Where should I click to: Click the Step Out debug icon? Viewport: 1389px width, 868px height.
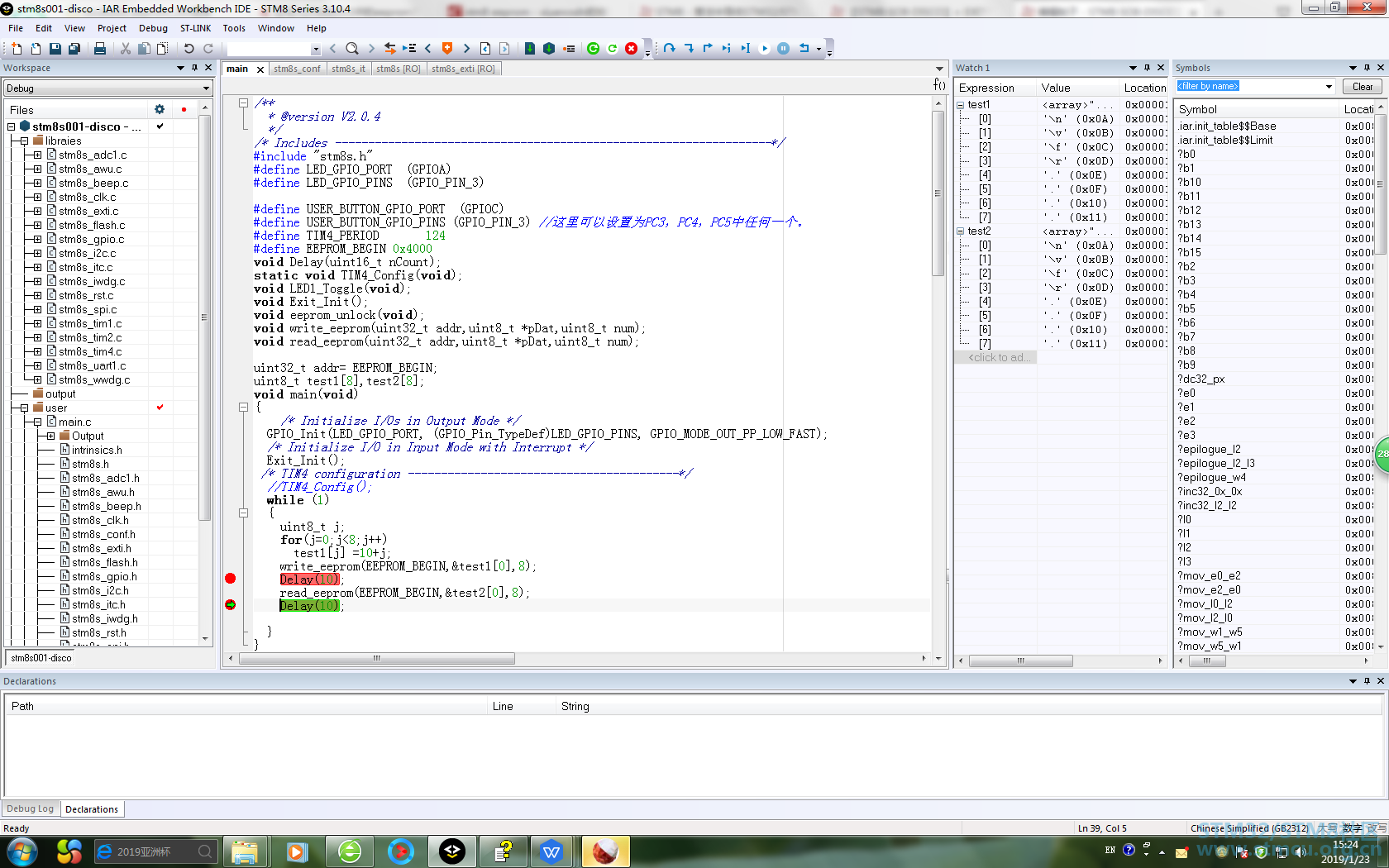click(x=708, y=49)
